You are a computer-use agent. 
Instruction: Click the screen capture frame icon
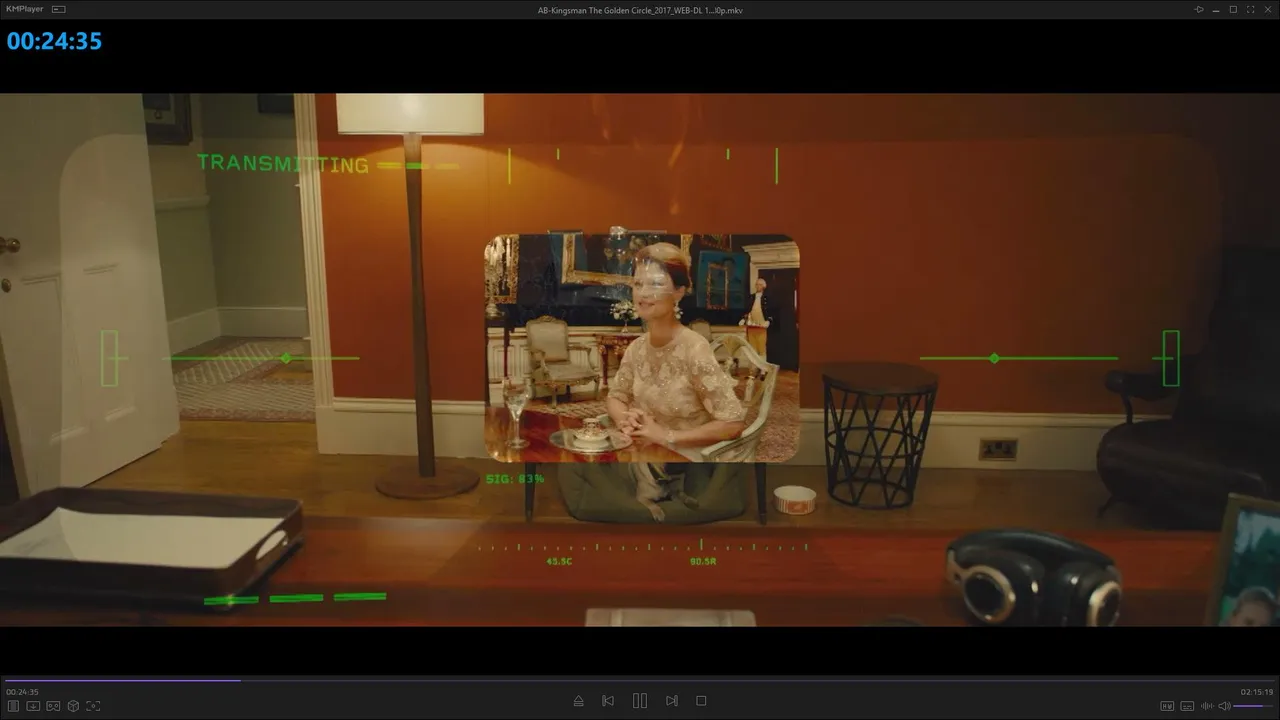pos(93,706)
